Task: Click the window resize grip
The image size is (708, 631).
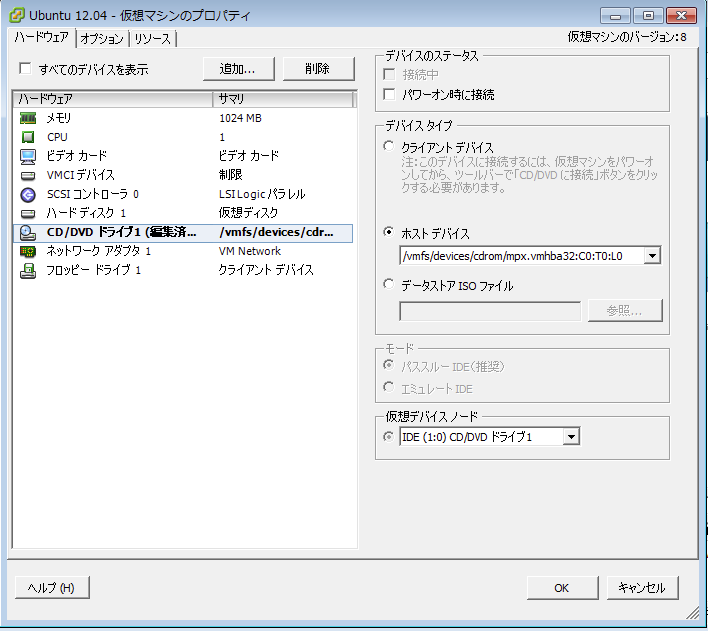Action: pos(692,613)
